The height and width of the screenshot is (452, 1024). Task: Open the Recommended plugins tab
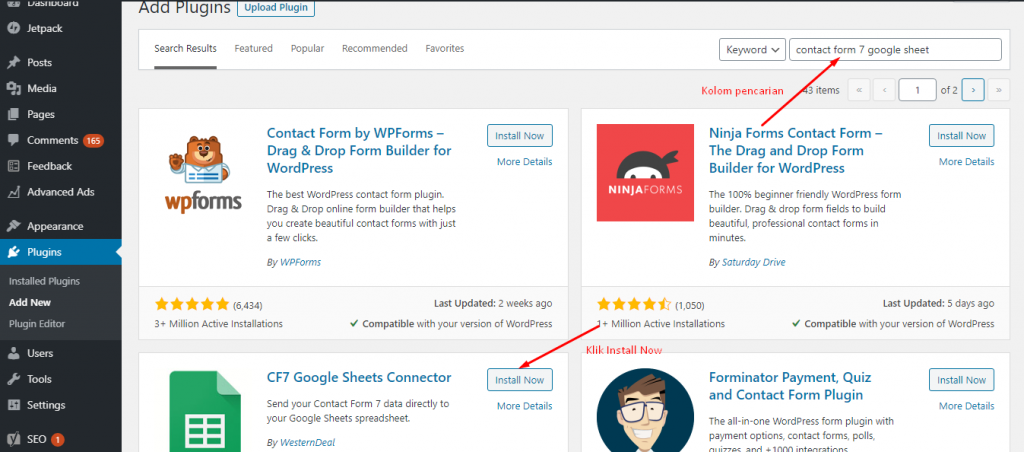click(x=374, y=48)
